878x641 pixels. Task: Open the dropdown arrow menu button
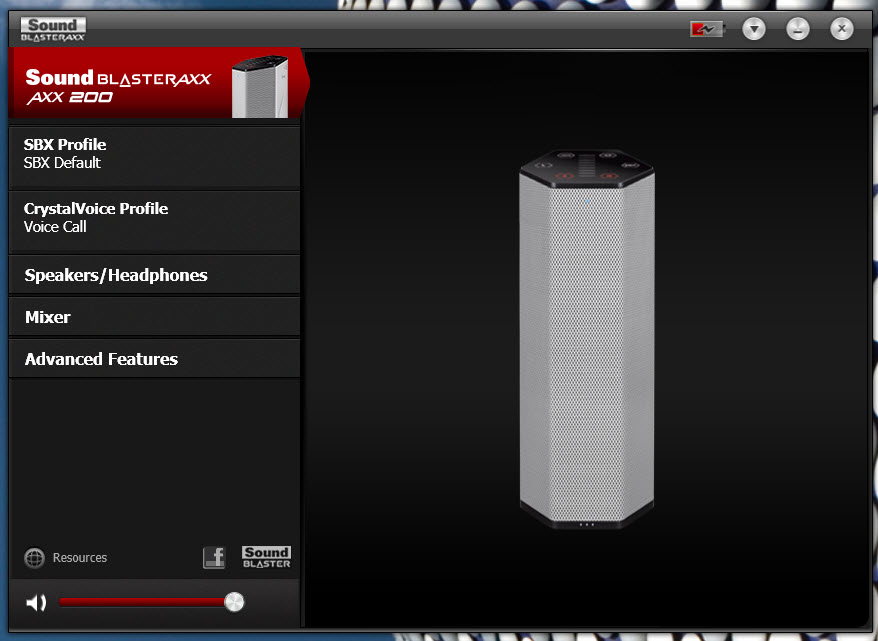pyautogui.click(x=754, y=29)
